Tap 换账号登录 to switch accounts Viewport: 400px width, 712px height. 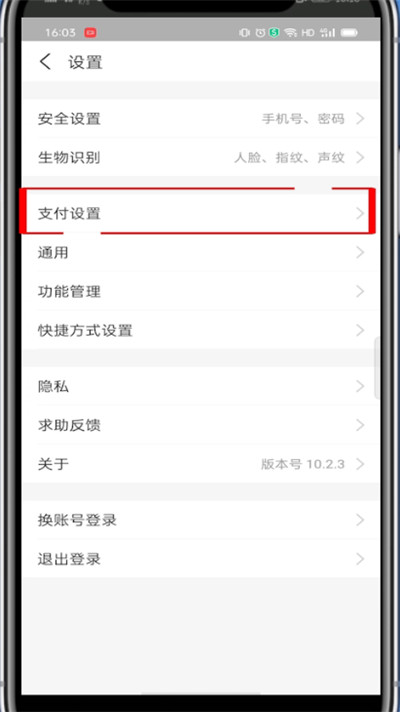(x=201, y=520)
